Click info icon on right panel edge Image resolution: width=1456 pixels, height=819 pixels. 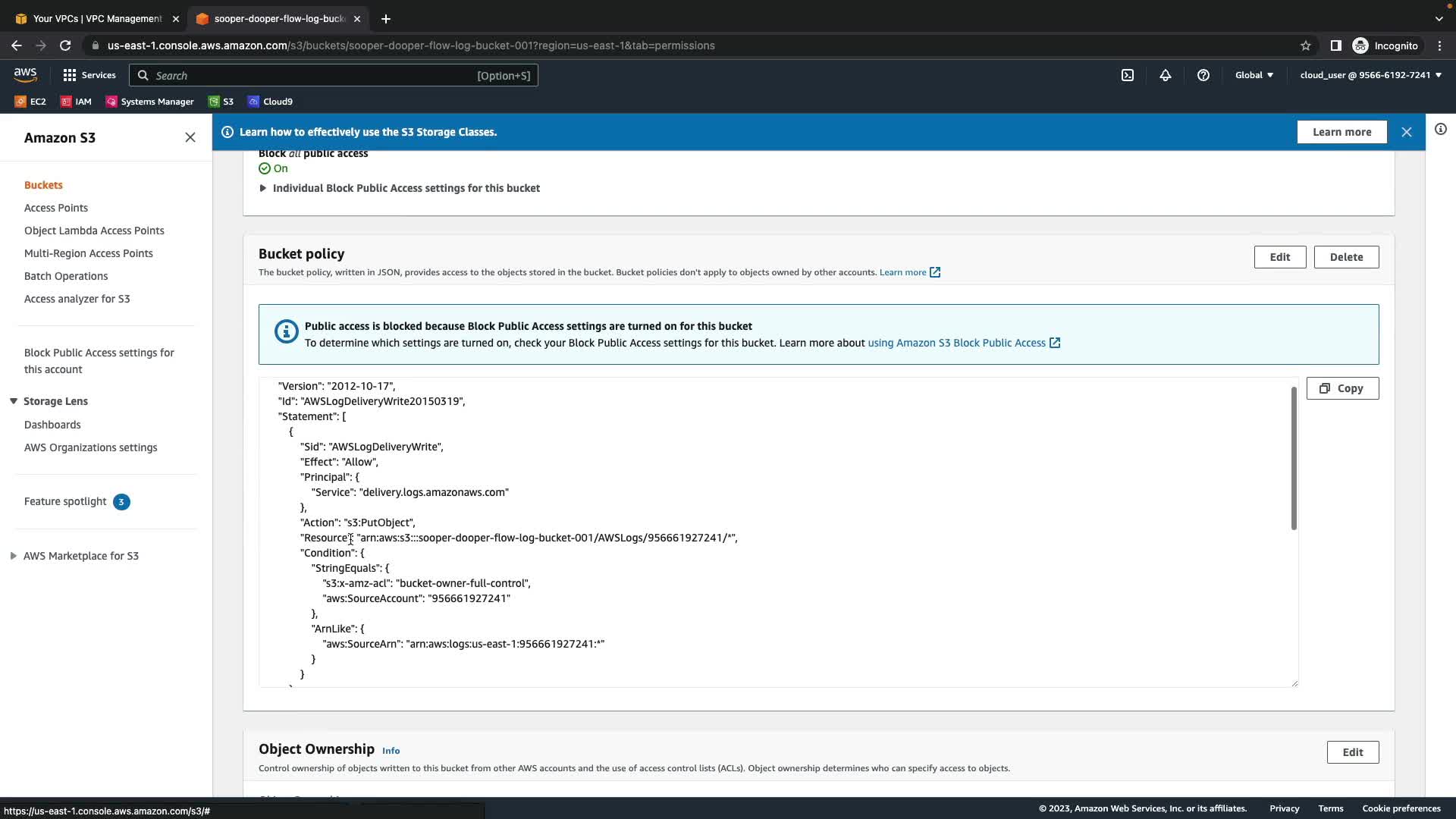click(1441, 130)
